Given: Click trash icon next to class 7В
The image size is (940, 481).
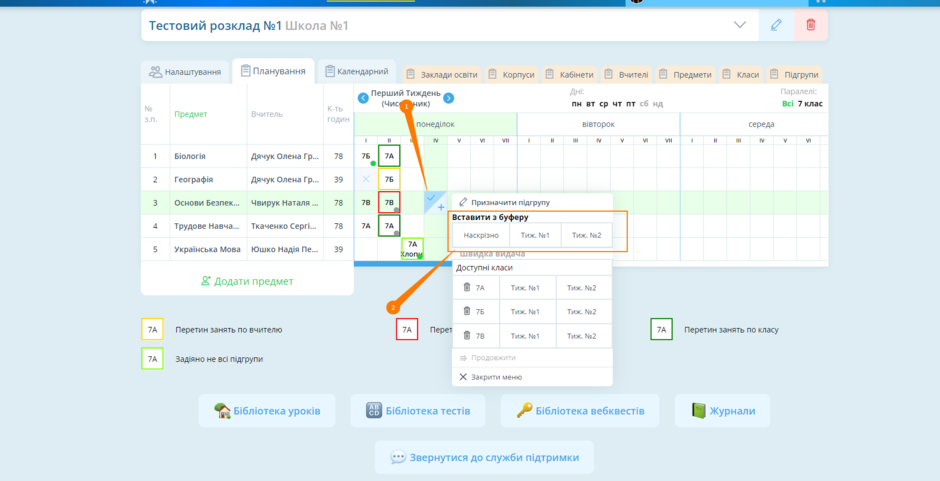Looking at the screenshot, I should 467,335.
